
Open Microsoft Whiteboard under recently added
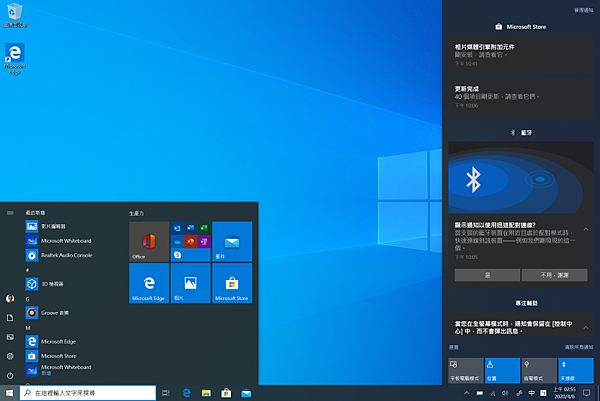click(73, 241)
